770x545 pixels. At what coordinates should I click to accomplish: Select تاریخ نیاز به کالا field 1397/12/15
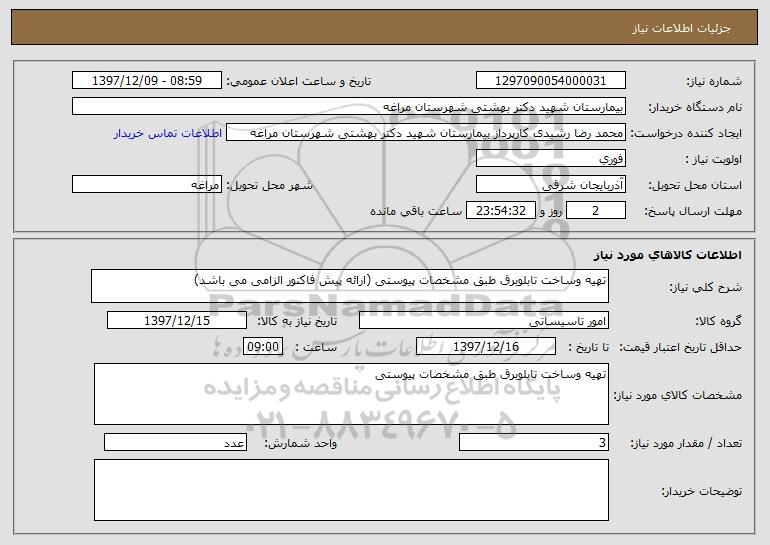click(176, 321)
